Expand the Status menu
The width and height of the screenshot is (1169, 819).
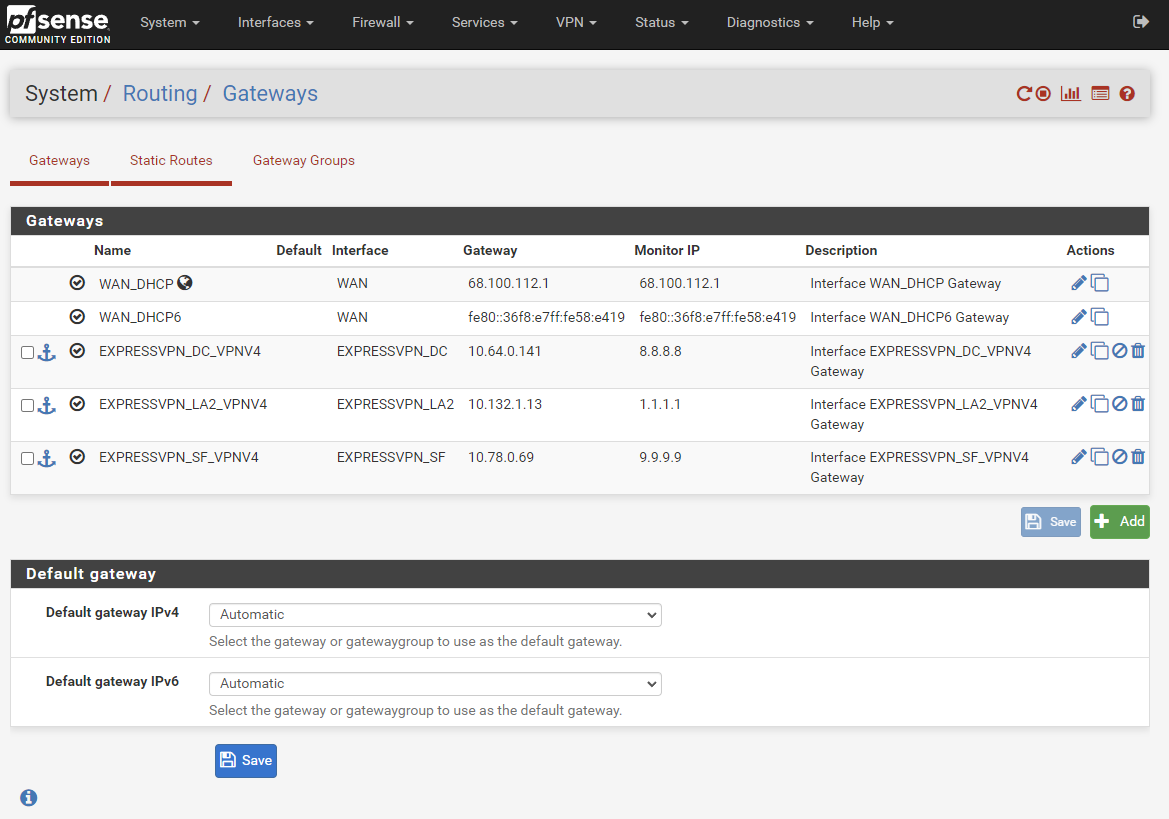(x=662, y=22)
